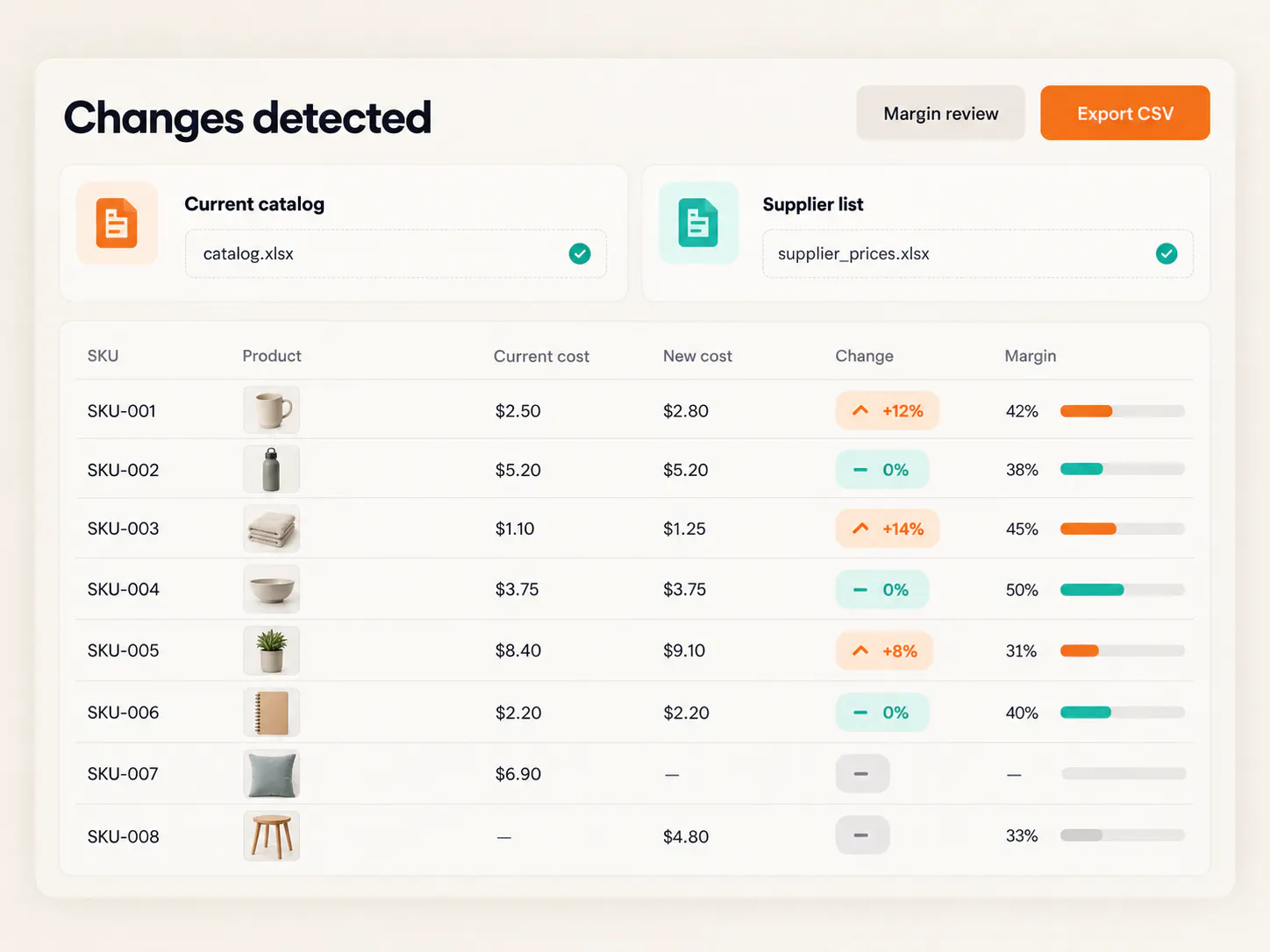
Task: Click the 0% change badge for SKU-004
Action: [x=881, y=589]
